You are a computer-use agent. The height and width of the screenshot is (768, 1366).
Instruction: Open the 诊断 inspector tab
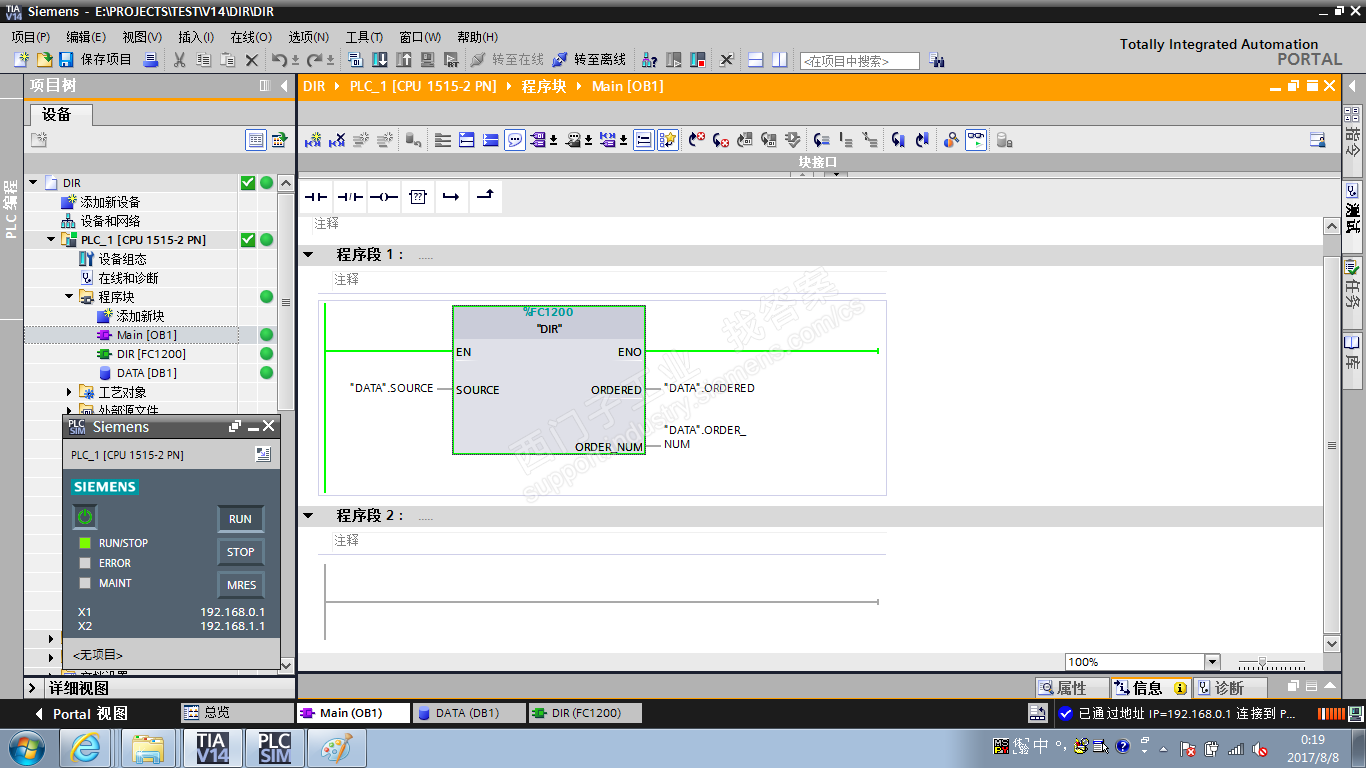[1230, 688]
